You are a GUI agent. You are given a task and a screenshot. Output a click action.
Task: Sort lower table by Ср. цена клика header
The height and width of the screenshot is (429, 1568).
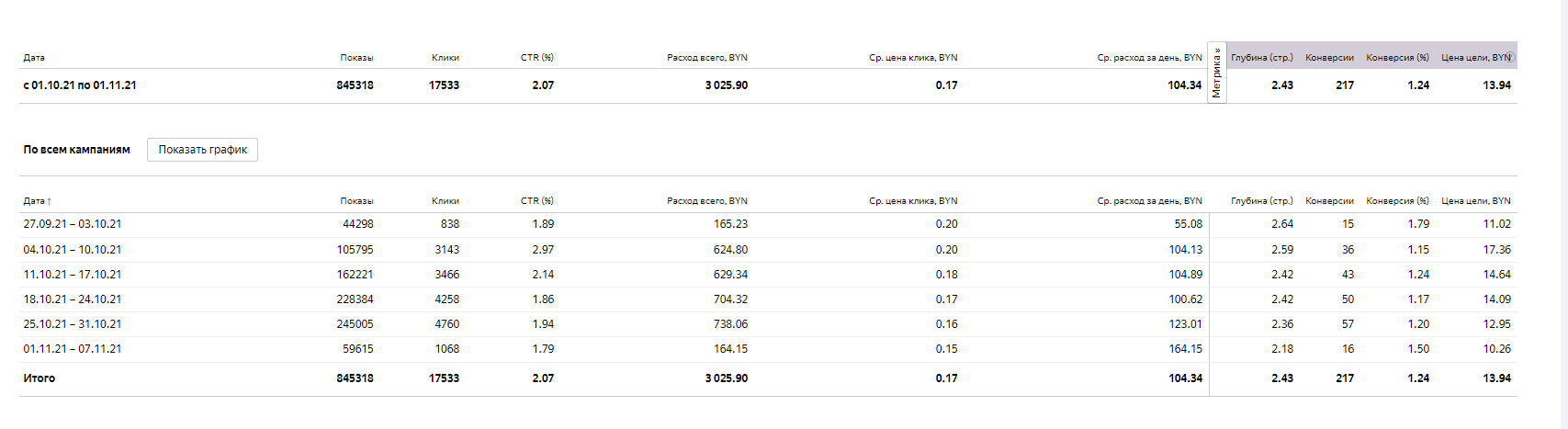point(913,200)
